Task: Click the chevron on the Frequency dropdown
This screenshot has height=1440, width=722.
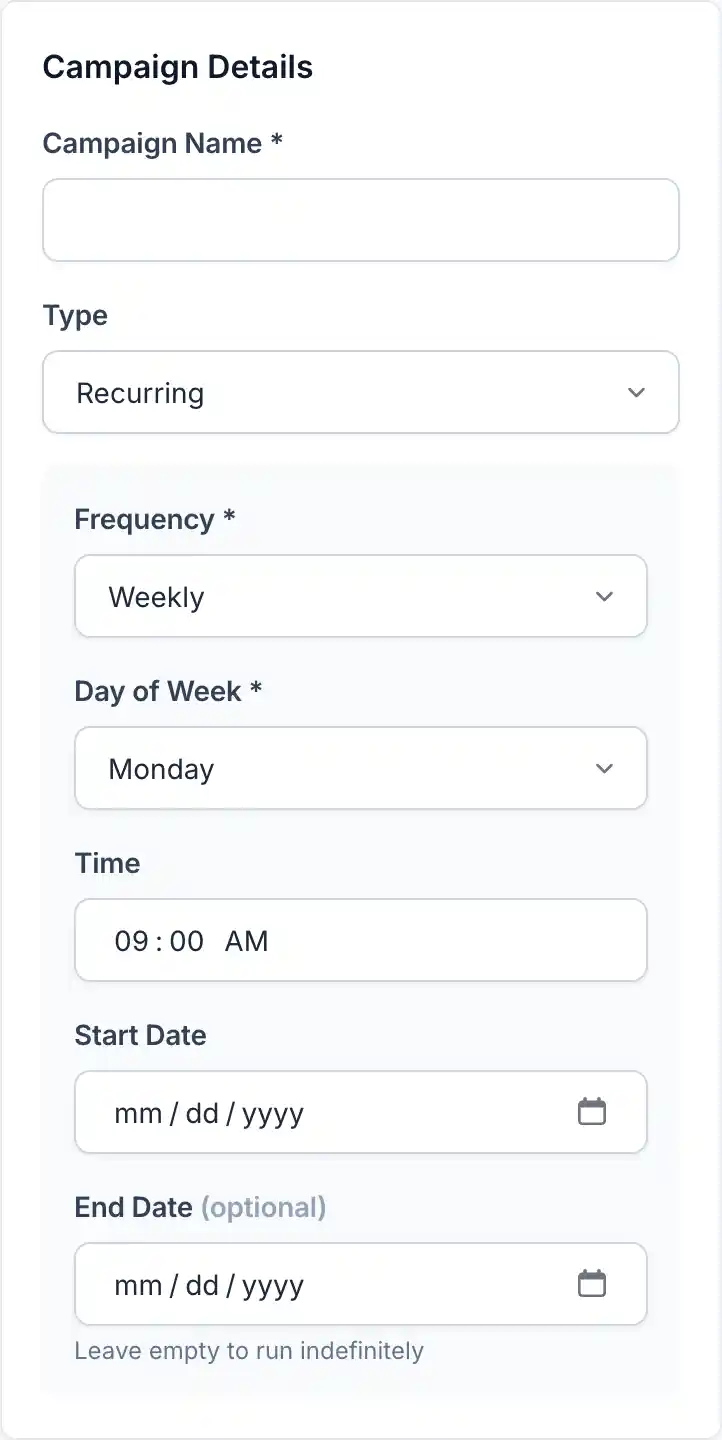Action: 604,596
